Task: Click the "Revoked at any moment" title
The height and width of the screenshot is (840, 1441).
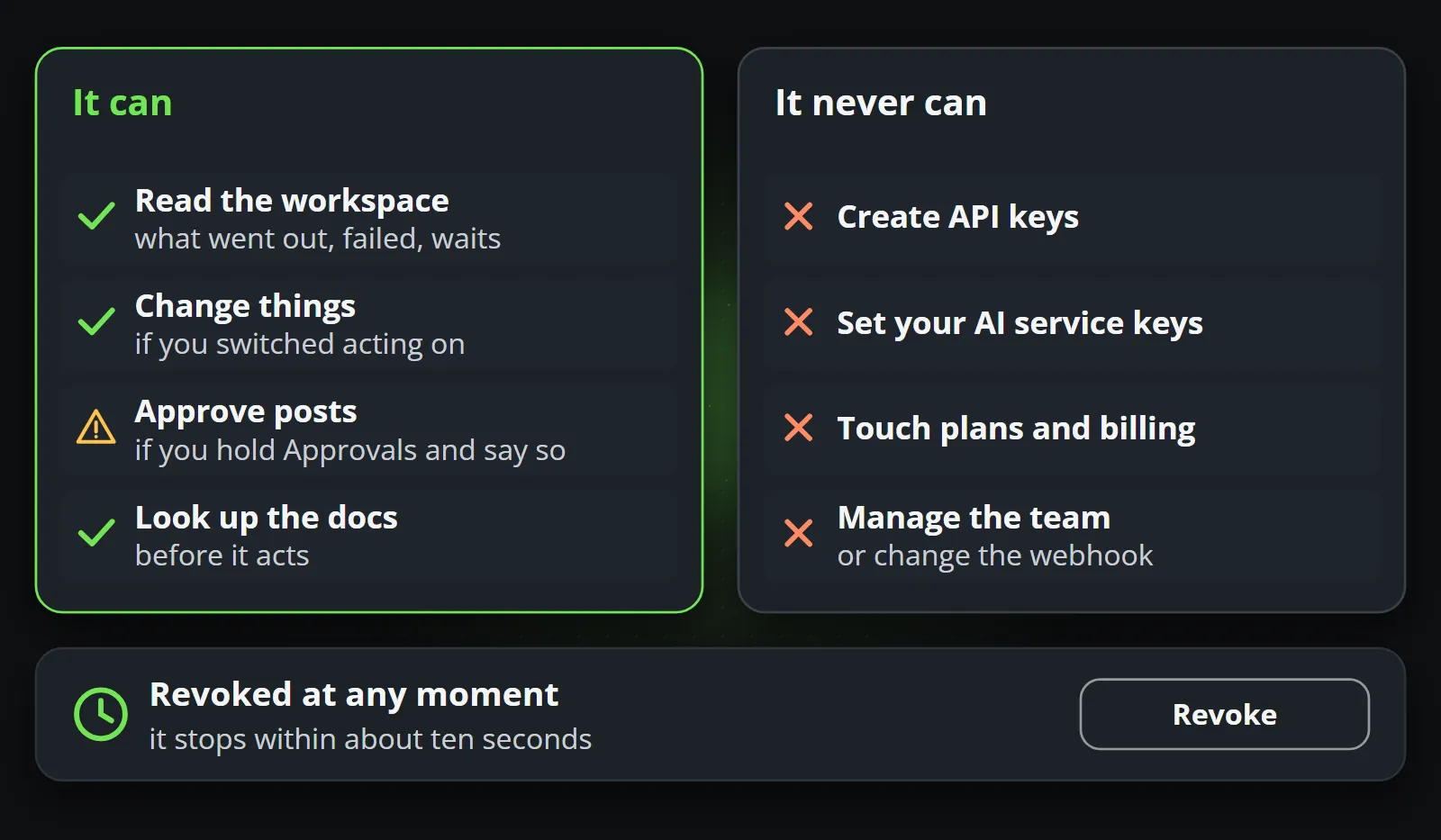Action: tap(354, 695)
